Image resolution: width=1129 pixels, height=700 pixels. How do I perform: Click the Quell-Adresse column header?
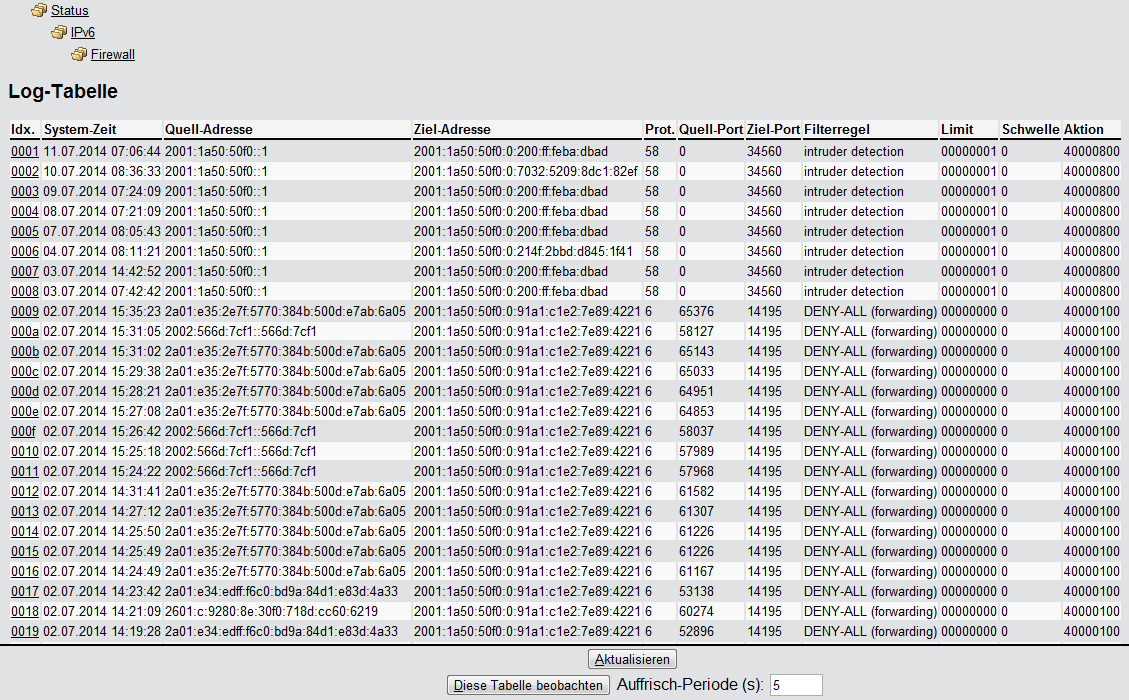click(x=209, y=130)
